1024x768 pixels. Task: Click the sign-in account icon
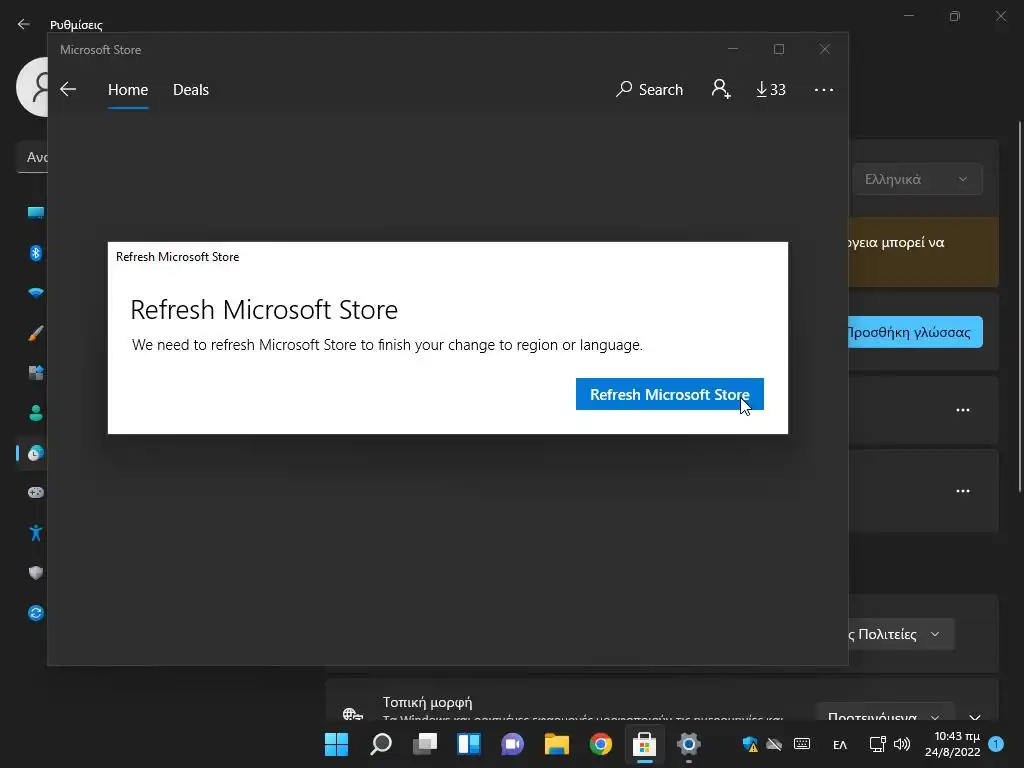coord(721,89)
